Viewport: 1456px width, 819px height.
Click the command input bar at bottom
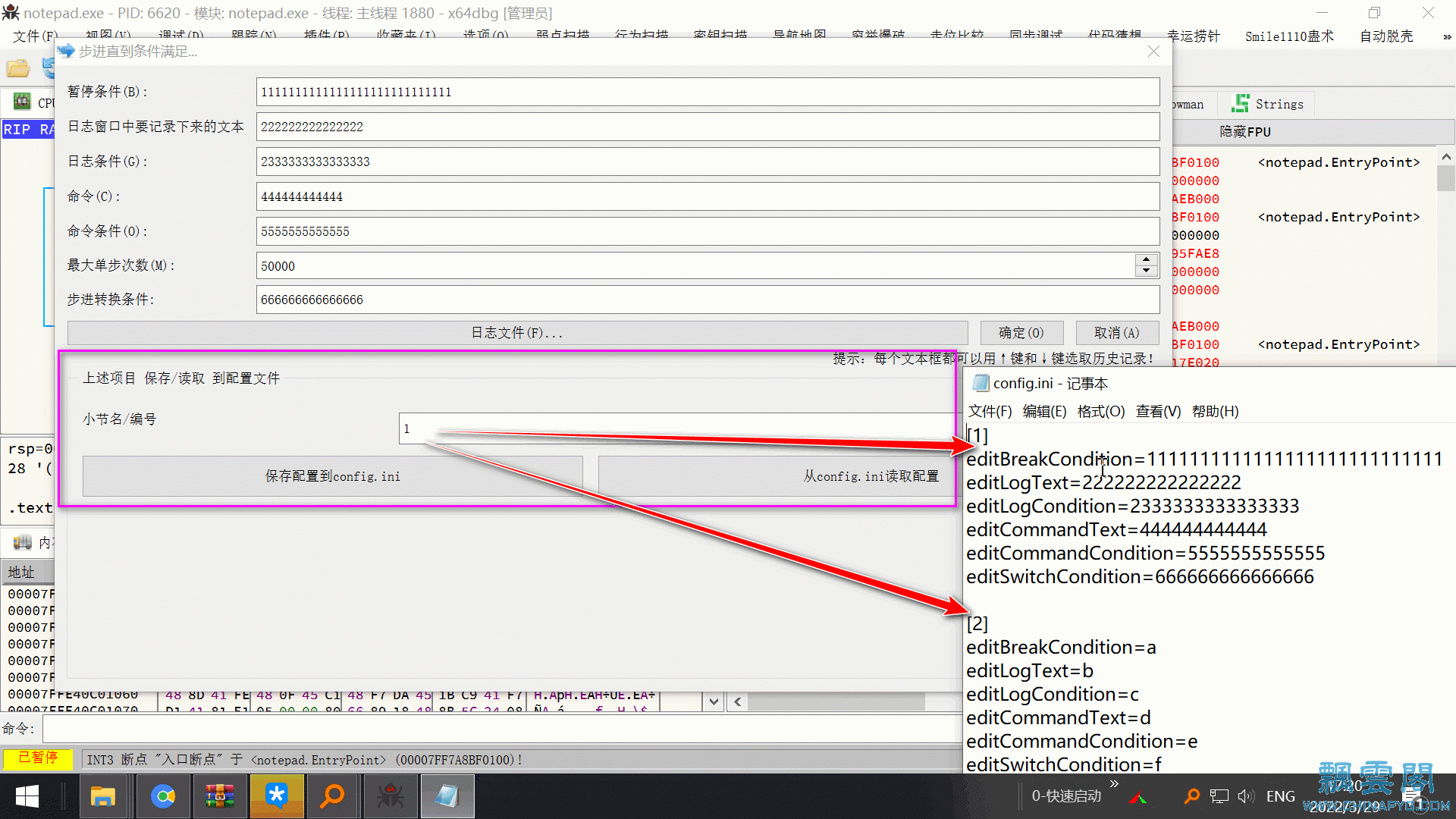click(502, 729)
